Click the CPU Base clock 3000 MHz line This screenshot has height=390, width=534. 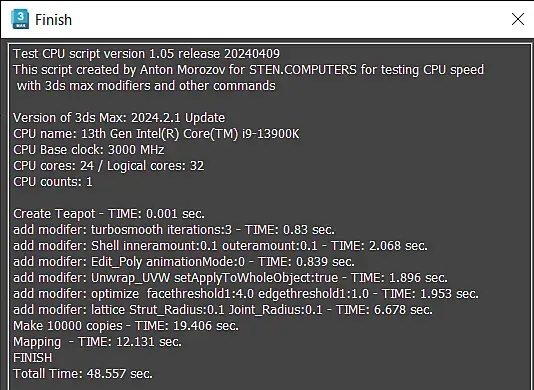click(x=89, y=150)
